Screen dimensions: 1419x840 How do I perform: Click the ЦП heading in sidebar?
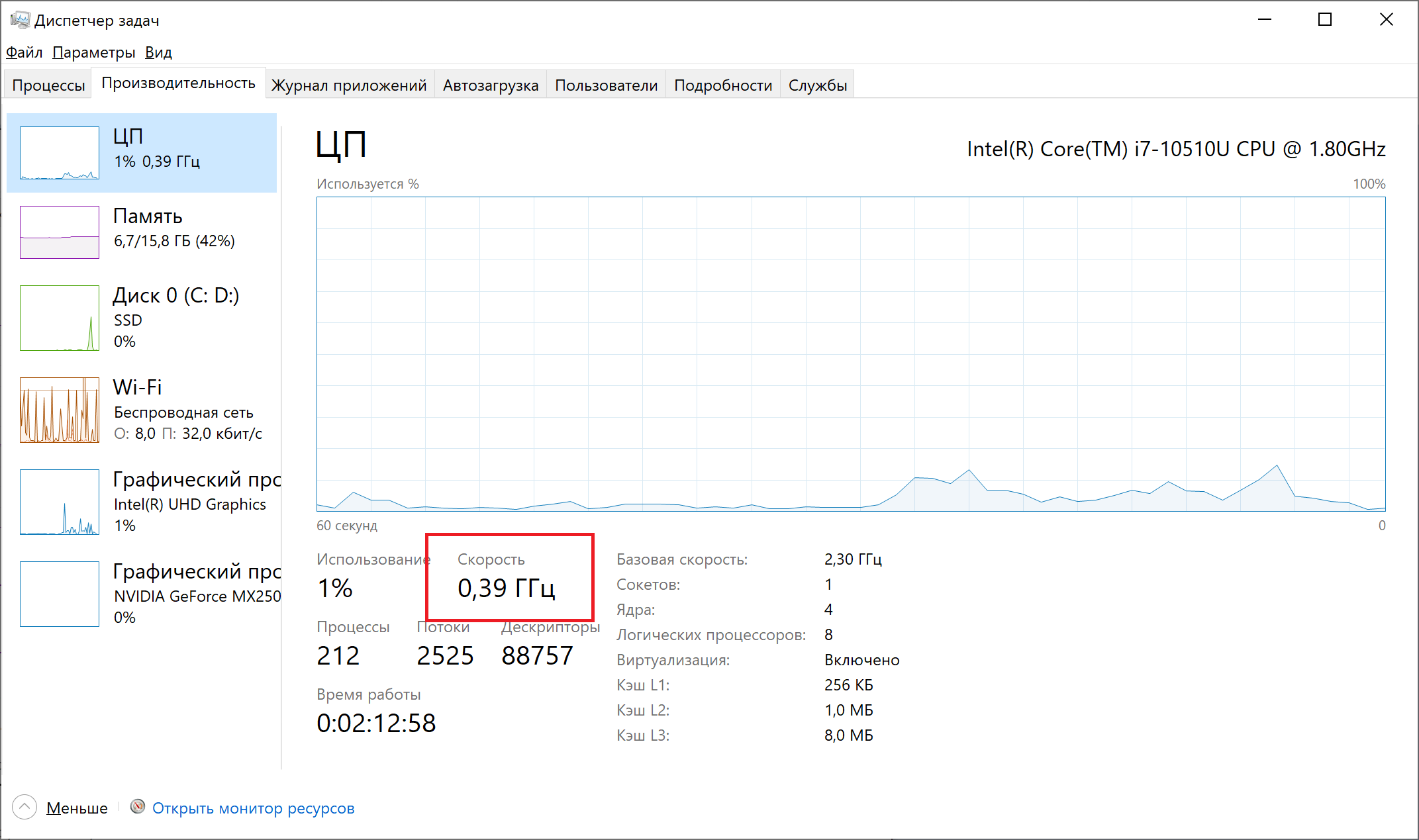[128, 136]
